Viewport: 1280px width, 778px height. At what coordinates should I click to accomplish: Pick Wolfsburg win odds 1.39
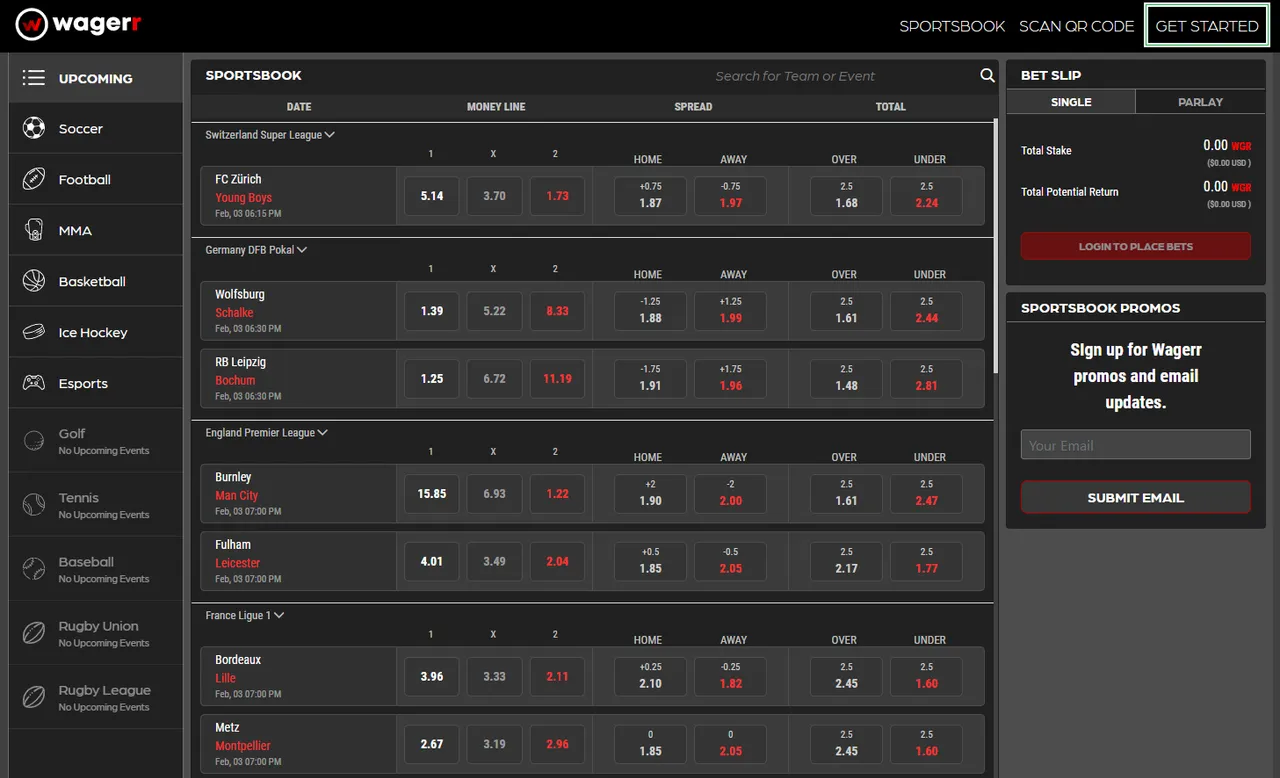tap(432, 311)
